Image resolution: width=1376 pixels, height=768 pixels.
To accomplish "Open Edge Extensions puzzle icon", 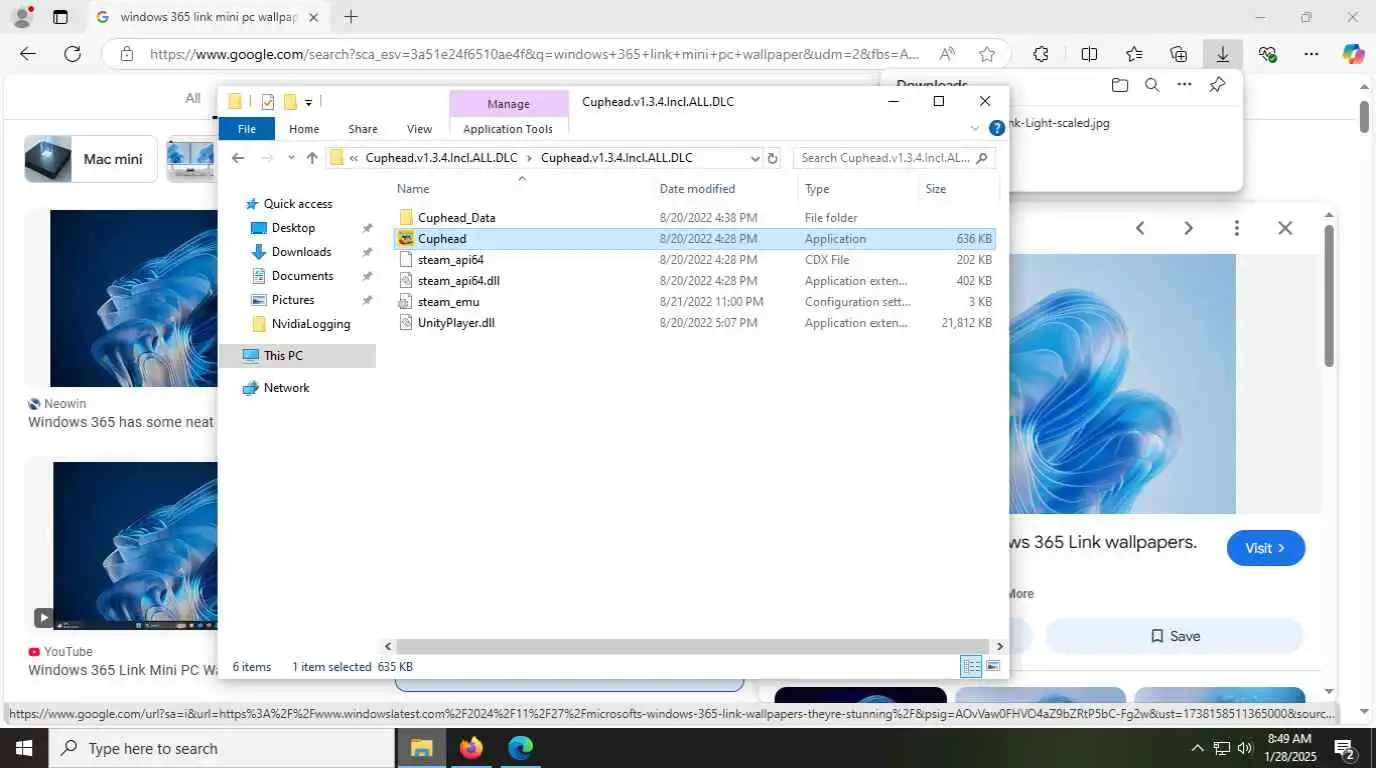I will pos(1041,54).
